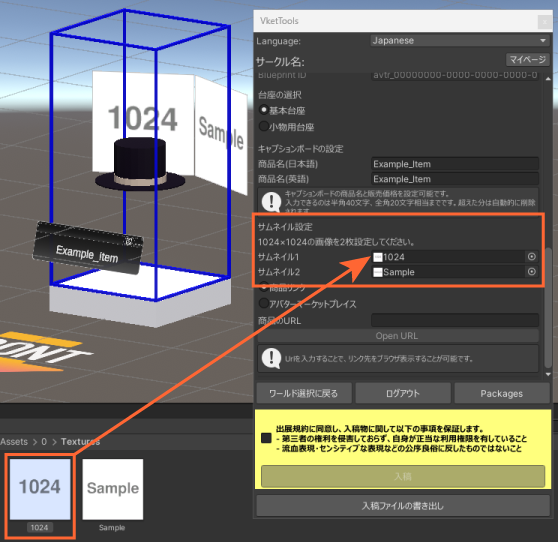Image resolution: width=558 pixels, height=542 pixels.
Task: Choose the アバターマーケットプレイス radio option
Action: tap(264, 303)
